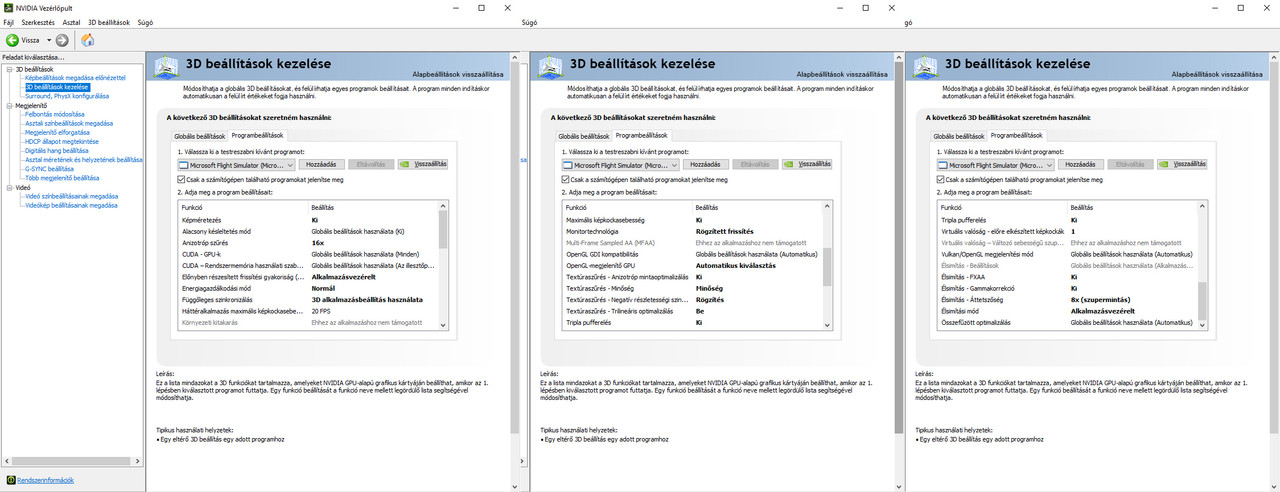
Task: Click Hozzáadás button in the middle pane
Action: (706, 164)
